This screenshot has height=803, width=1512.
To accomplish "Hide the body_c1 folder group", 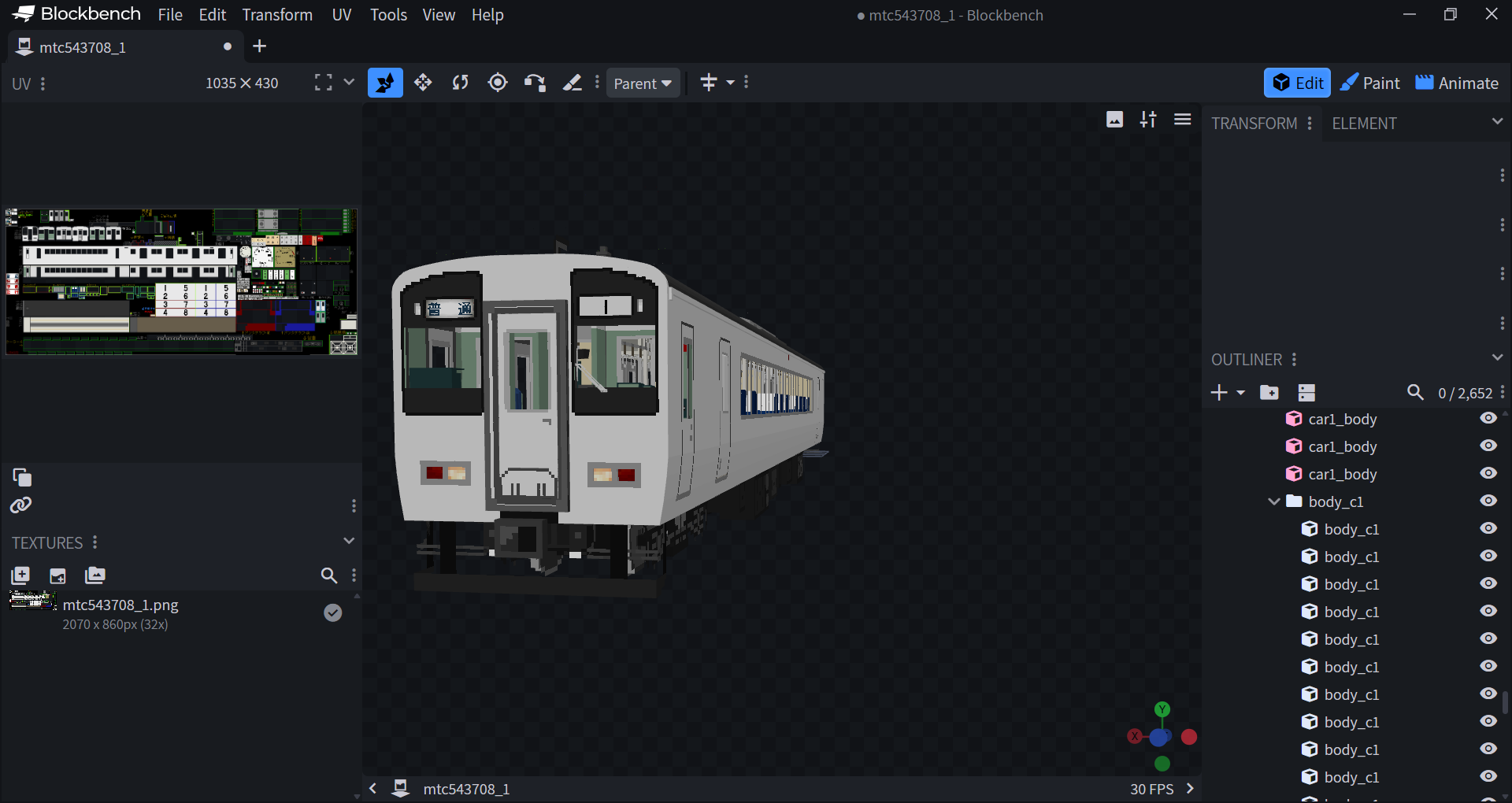I will 1488,501.
